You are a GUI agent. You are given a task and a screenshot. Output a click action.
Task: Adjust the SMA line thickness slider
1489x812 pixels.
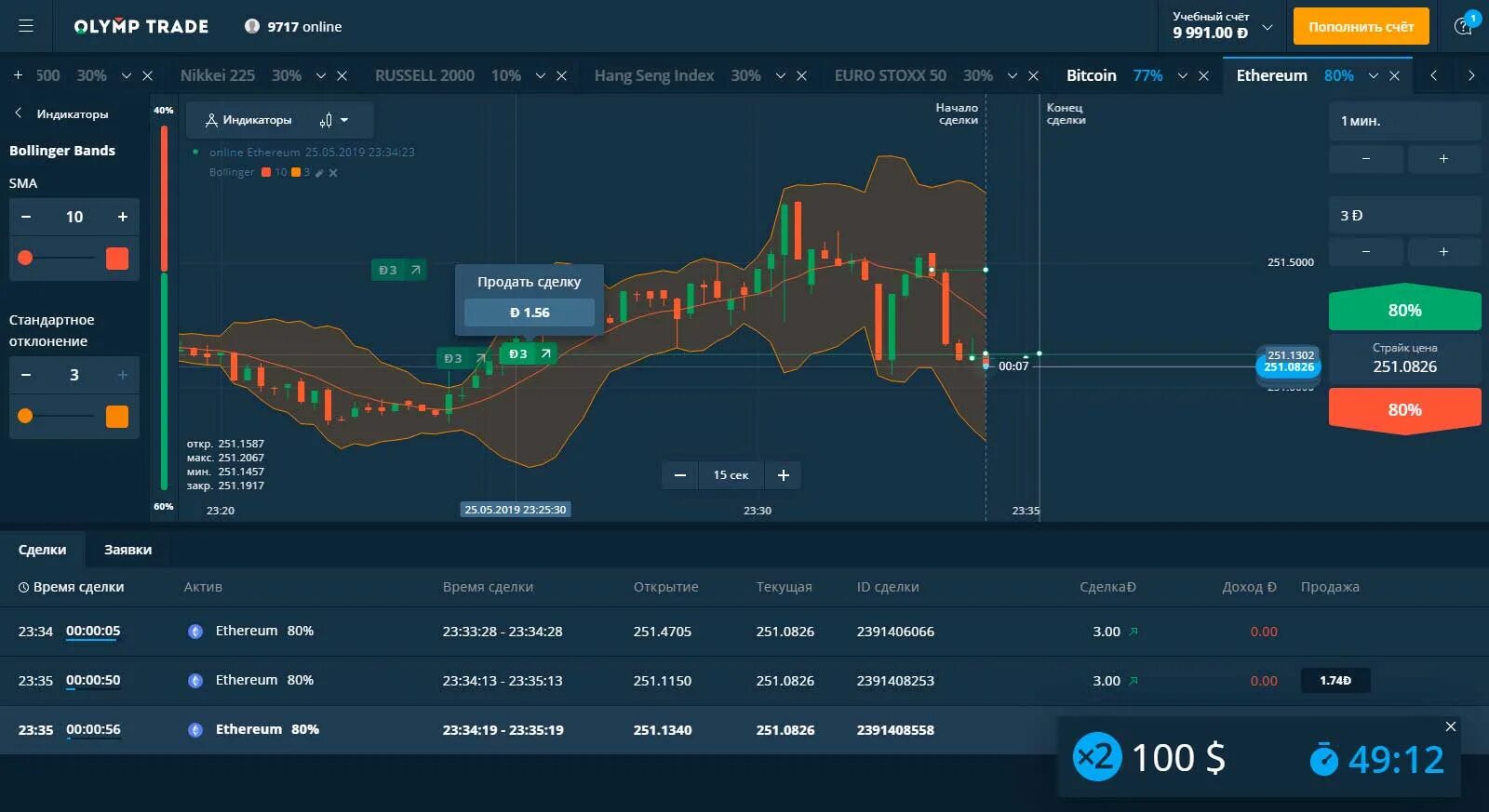click(56, 258)
